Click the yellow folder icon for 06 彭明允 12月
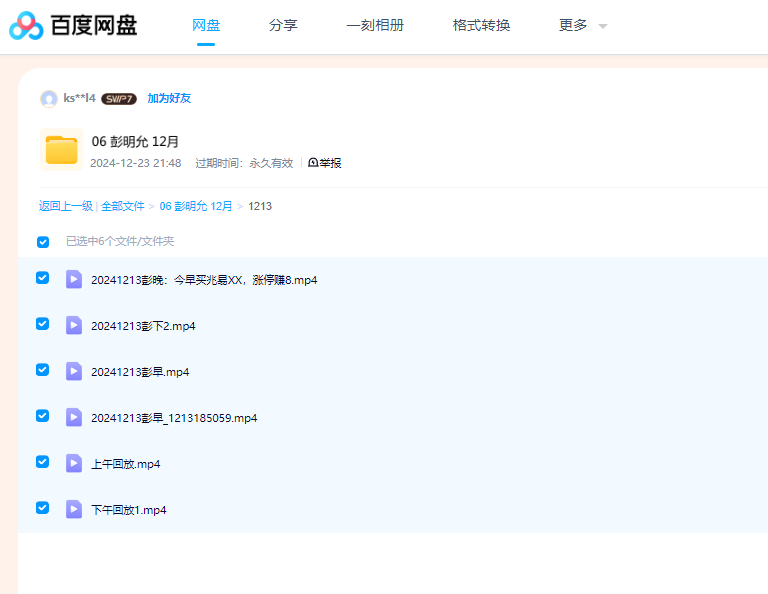768x594 pixels. pos(62,149)
